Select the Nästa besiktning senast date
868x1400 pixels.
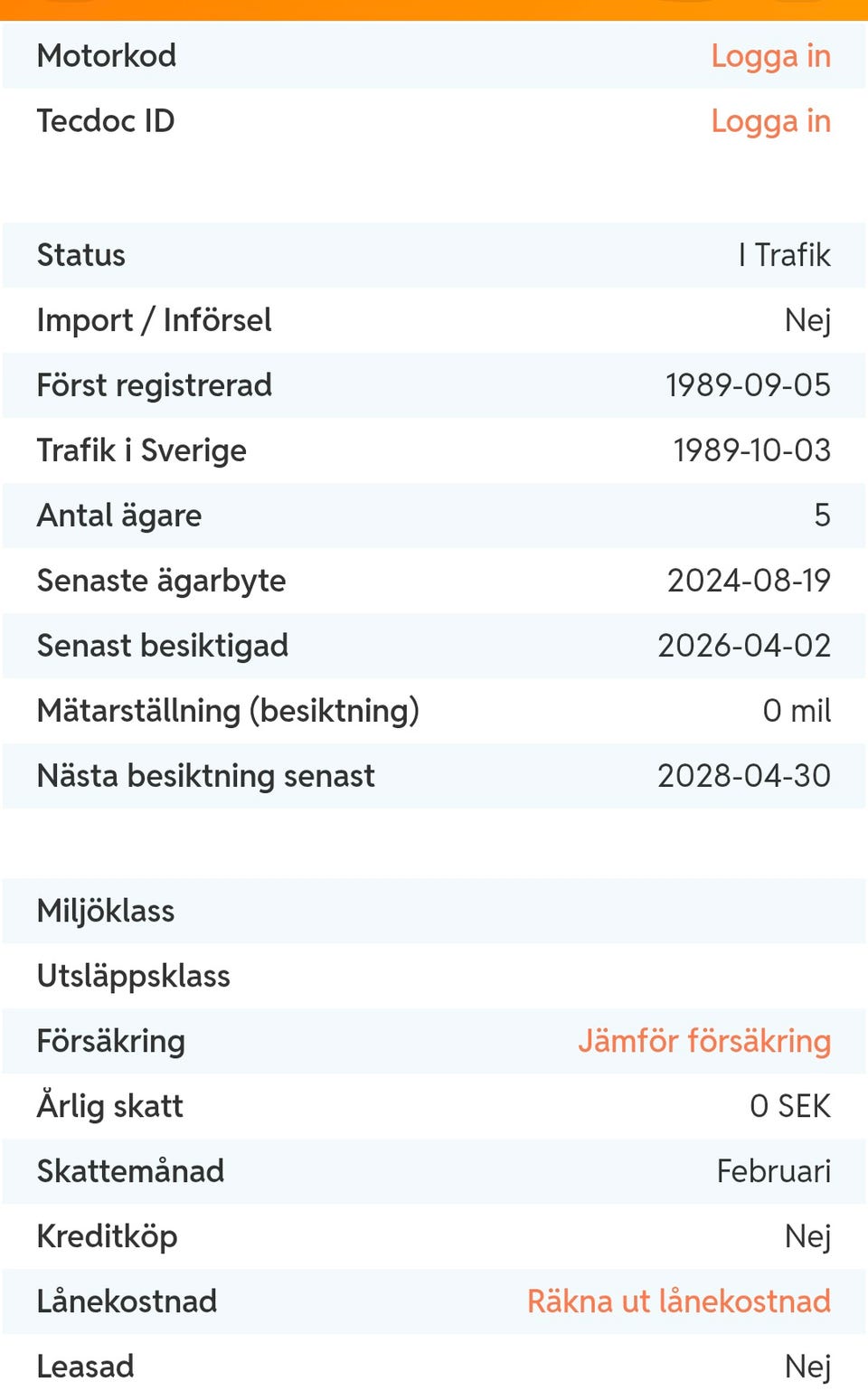pyautogui.click(x=744, y=776)
